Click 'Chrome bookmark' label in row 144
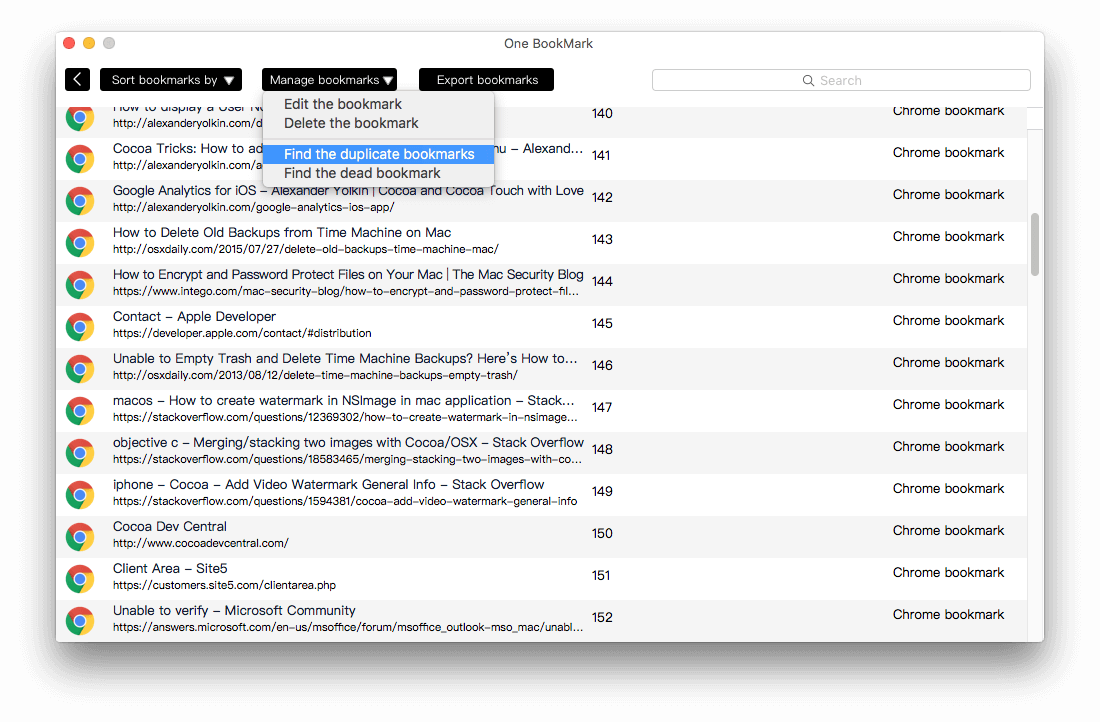Image resolution: width=1100 pixels, height=722 pixels. pyautogui.click(x=948, y=279)
